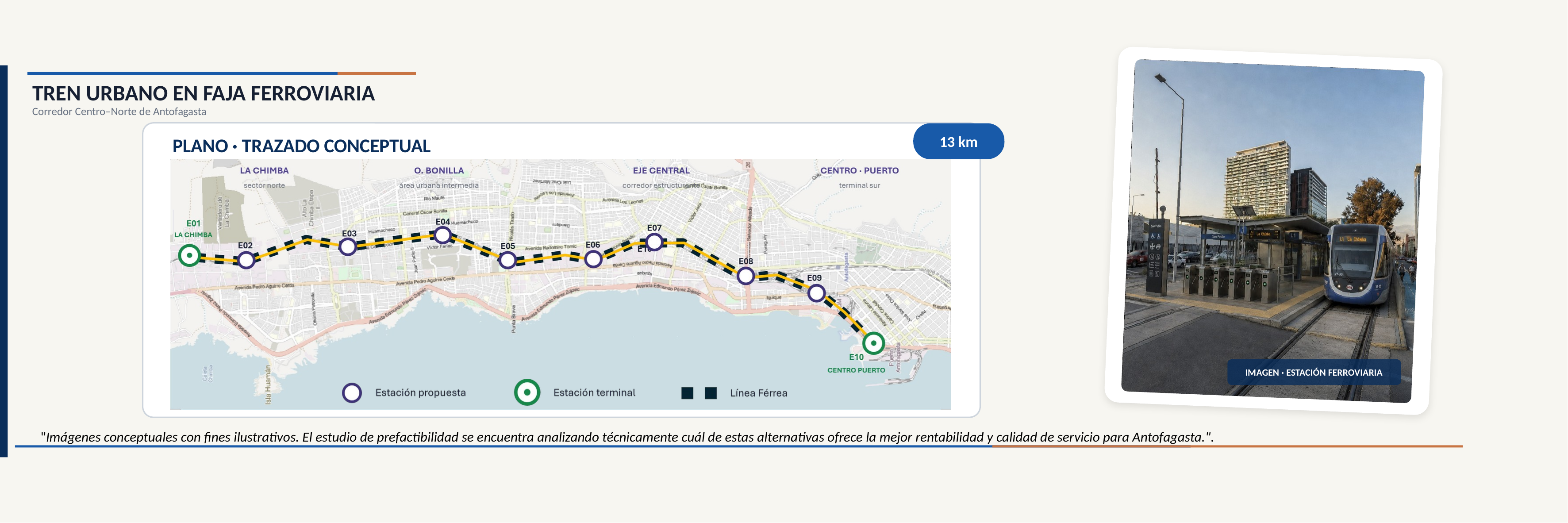Click the E02 station circle on the map
Viewport: 1568px width, 523px height.
pos(246,261)
